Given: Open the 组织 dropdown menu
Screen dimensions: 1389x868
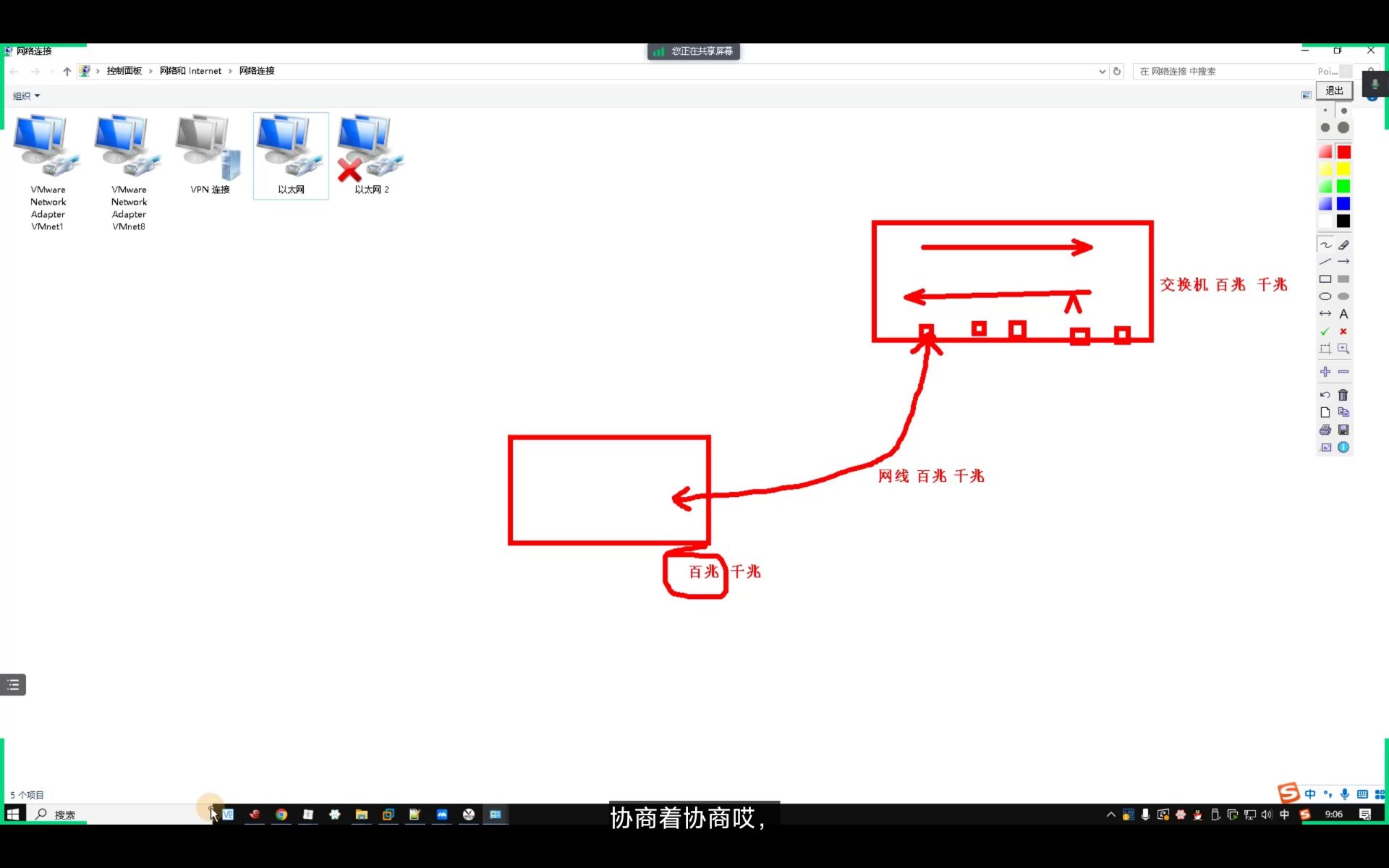Looking at the screenshot, I should pyautogui.click(x=26, y=95).
